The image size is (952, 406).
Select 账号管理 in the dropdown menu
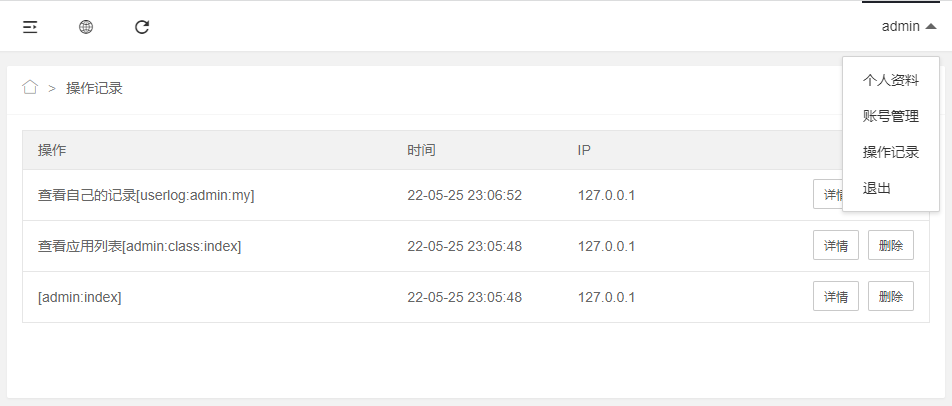[890, 117]
